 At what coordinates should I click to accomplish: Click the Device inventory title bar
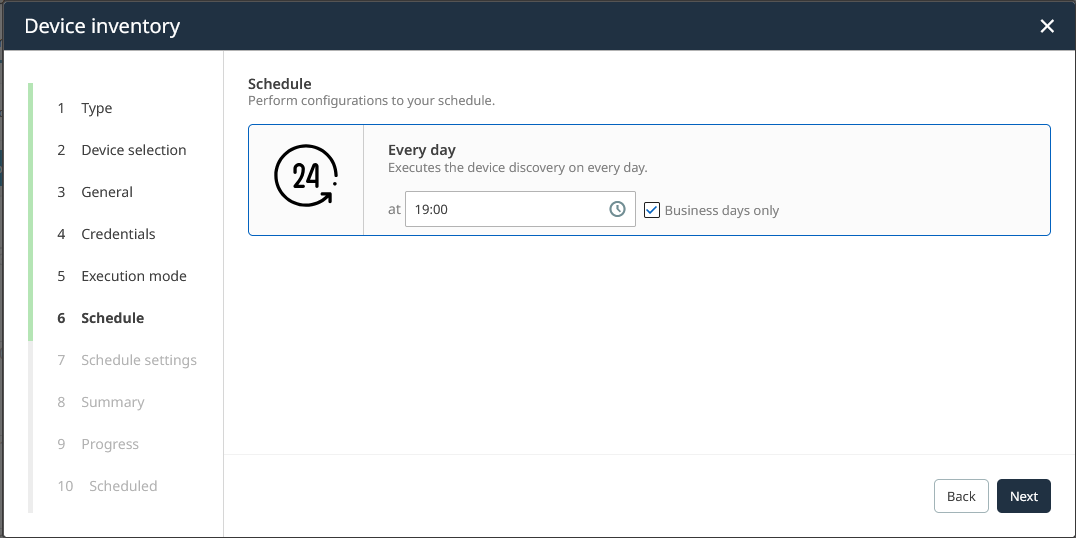click(500, 26)
